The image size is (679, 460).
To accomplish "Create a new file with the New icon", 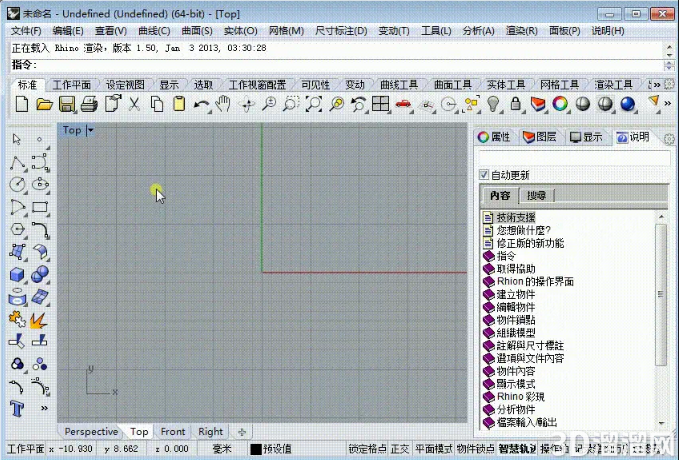I will coord(22,104).
